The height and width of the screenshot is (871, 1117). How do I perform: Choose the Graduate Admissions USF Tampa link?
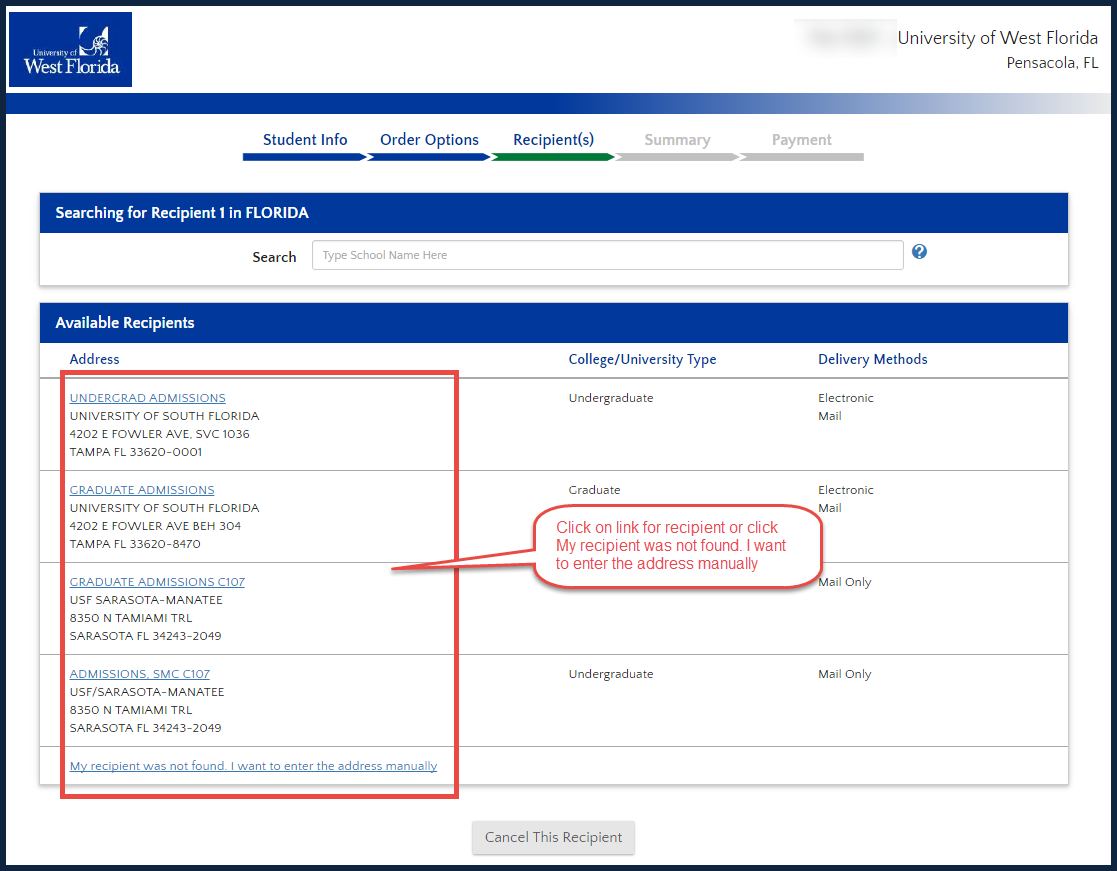(x=142, y=490)
